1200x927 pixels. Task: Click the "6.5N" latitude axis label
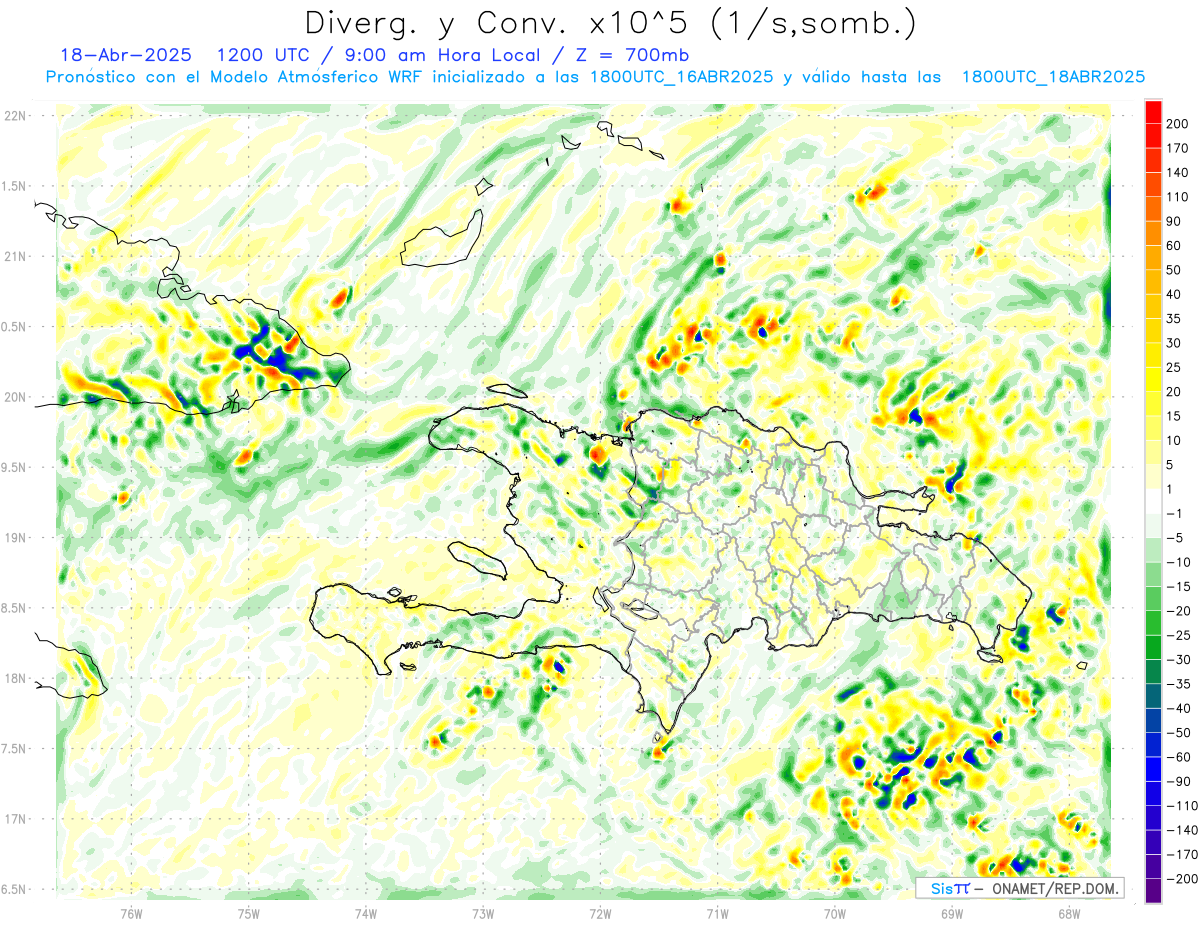(x=15, y=889)
